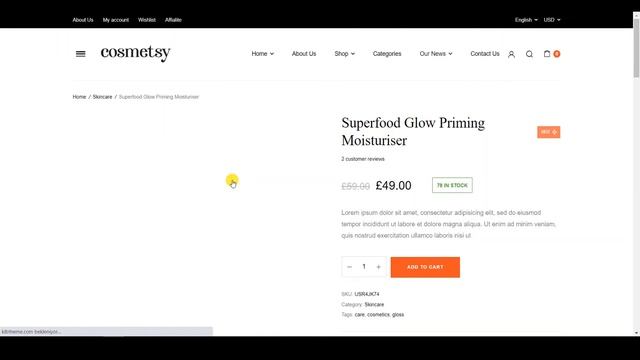
Task: Open the Wishlist link in top bar
Action: [147, 20]
